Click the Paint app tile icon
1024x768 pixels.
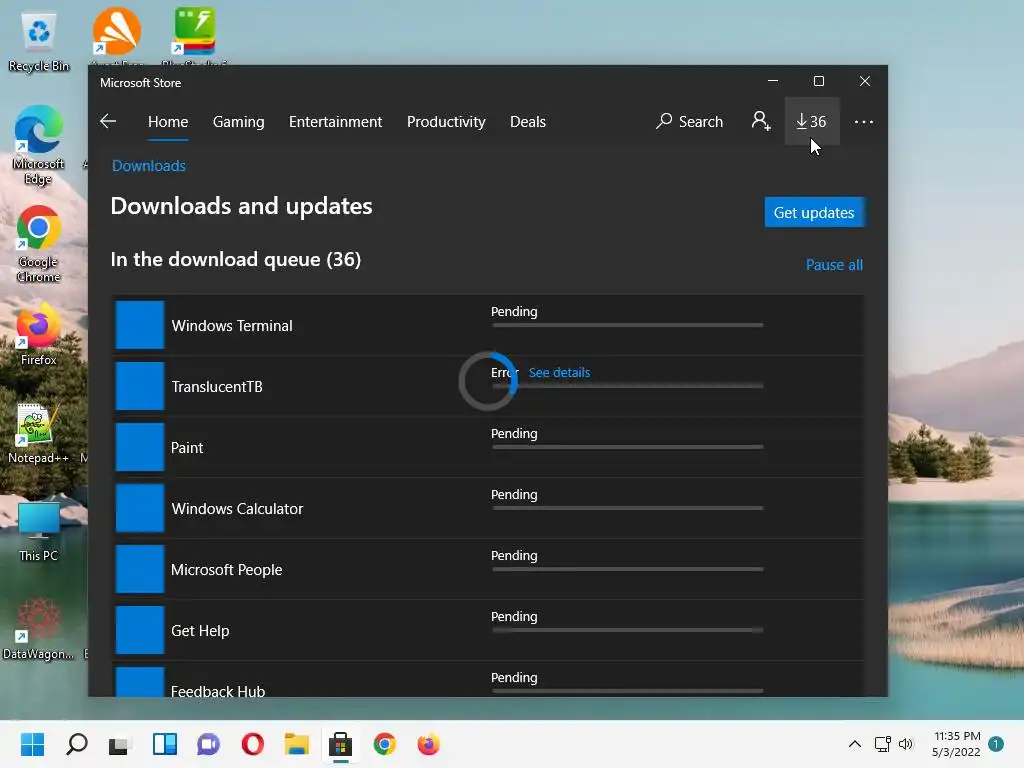[140, 447]
